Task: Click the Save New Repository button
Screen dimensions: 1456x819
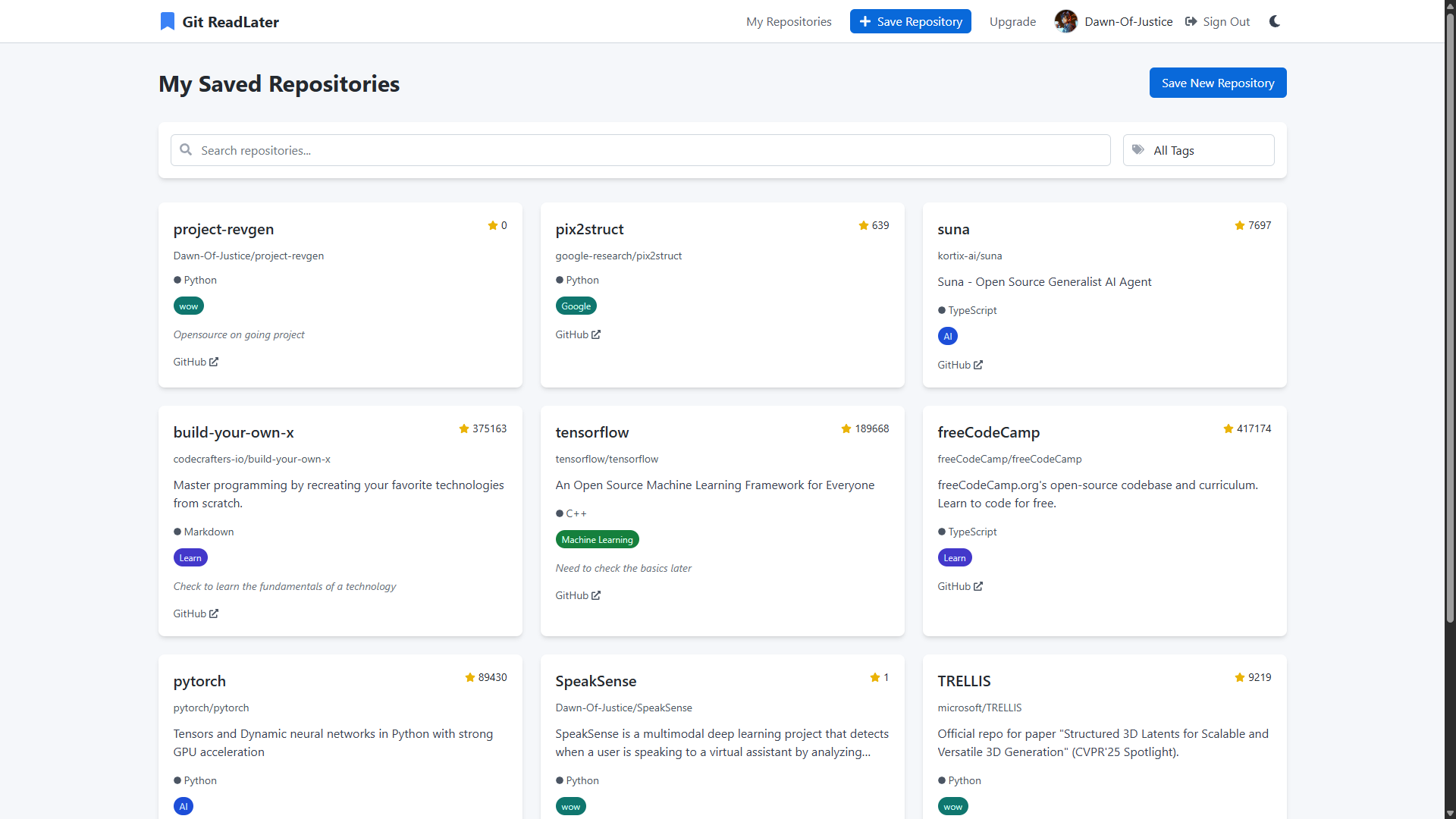Action: (x=1218, y=83)
